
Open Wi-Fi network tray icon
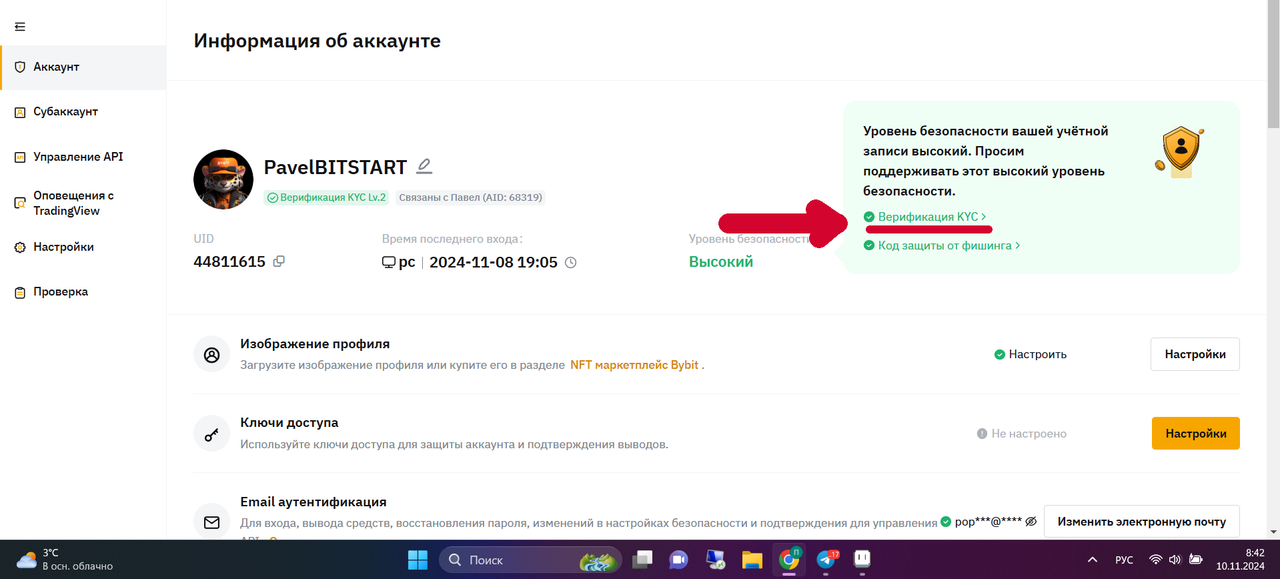click(1156, 560)
